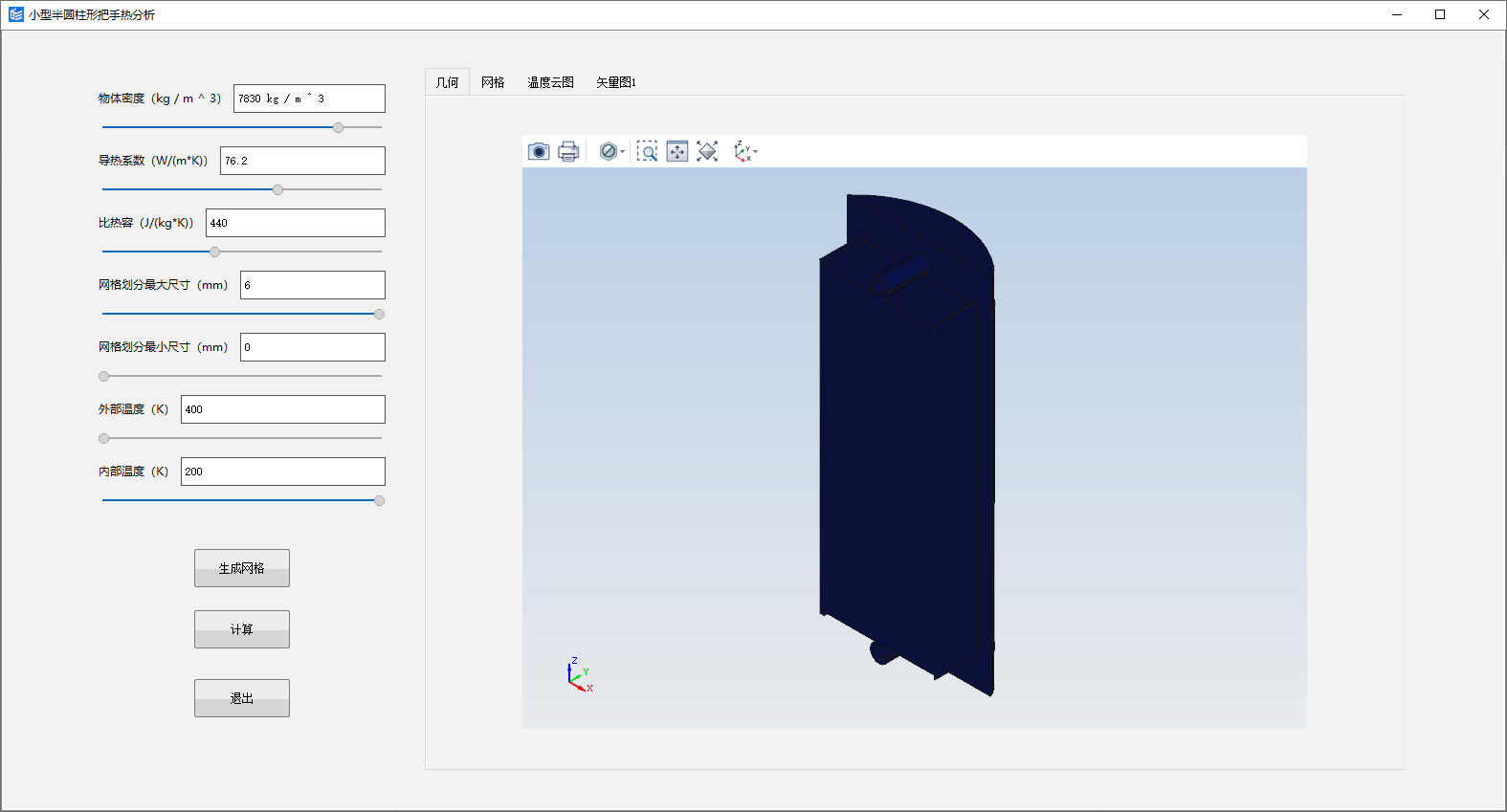
Task: Click the 网格划分最小尺寸 (mm) label
Action: 164,347
